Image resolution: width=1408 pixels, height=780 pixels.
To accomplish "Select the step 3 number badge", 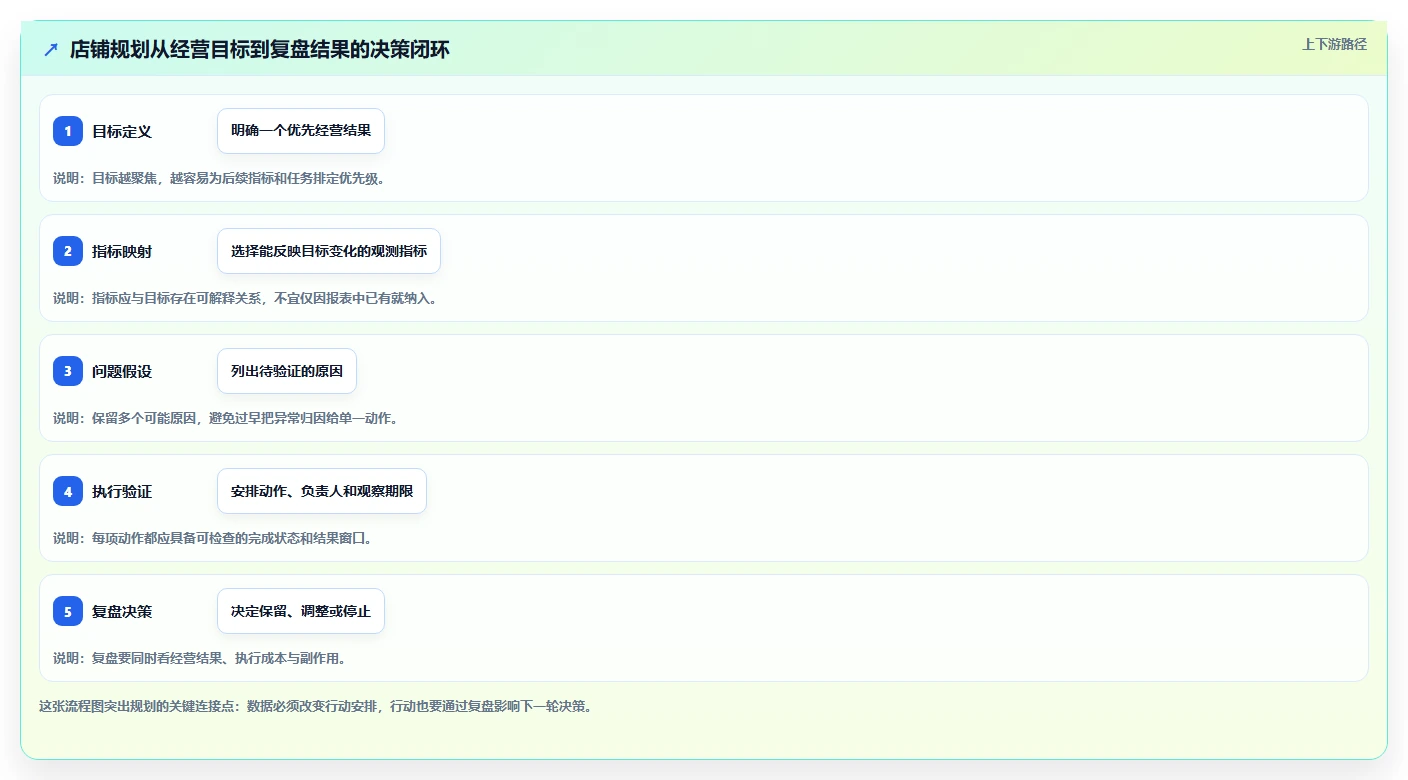I will point(68,371).
